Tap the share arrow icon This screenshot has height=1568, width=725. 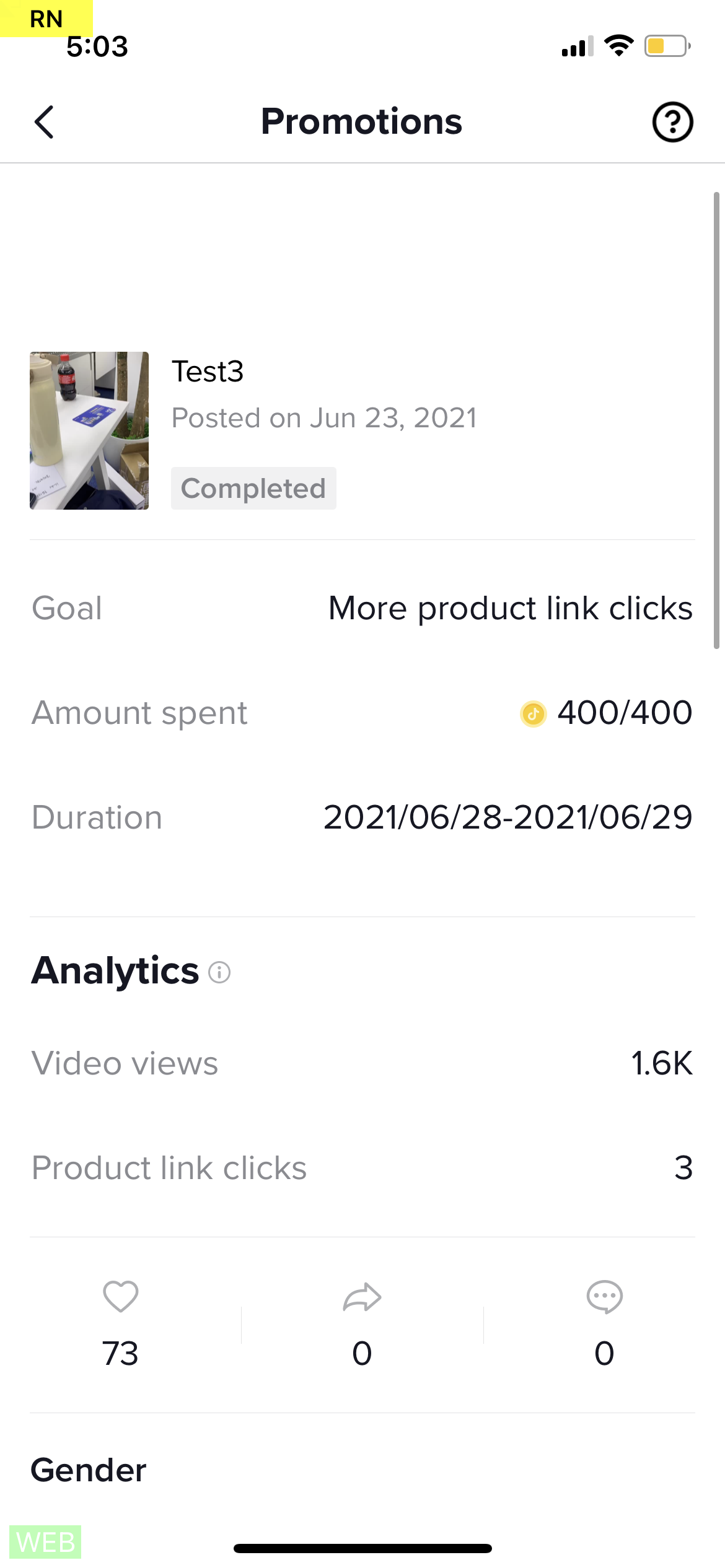[x=362, y=1296]
